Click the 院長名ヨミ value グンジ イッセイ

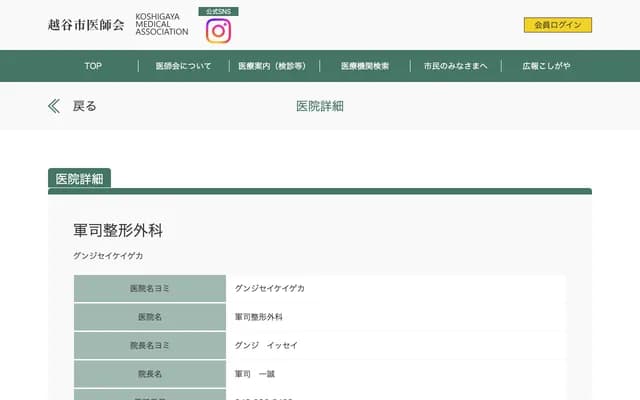click(x=266, y=345)
